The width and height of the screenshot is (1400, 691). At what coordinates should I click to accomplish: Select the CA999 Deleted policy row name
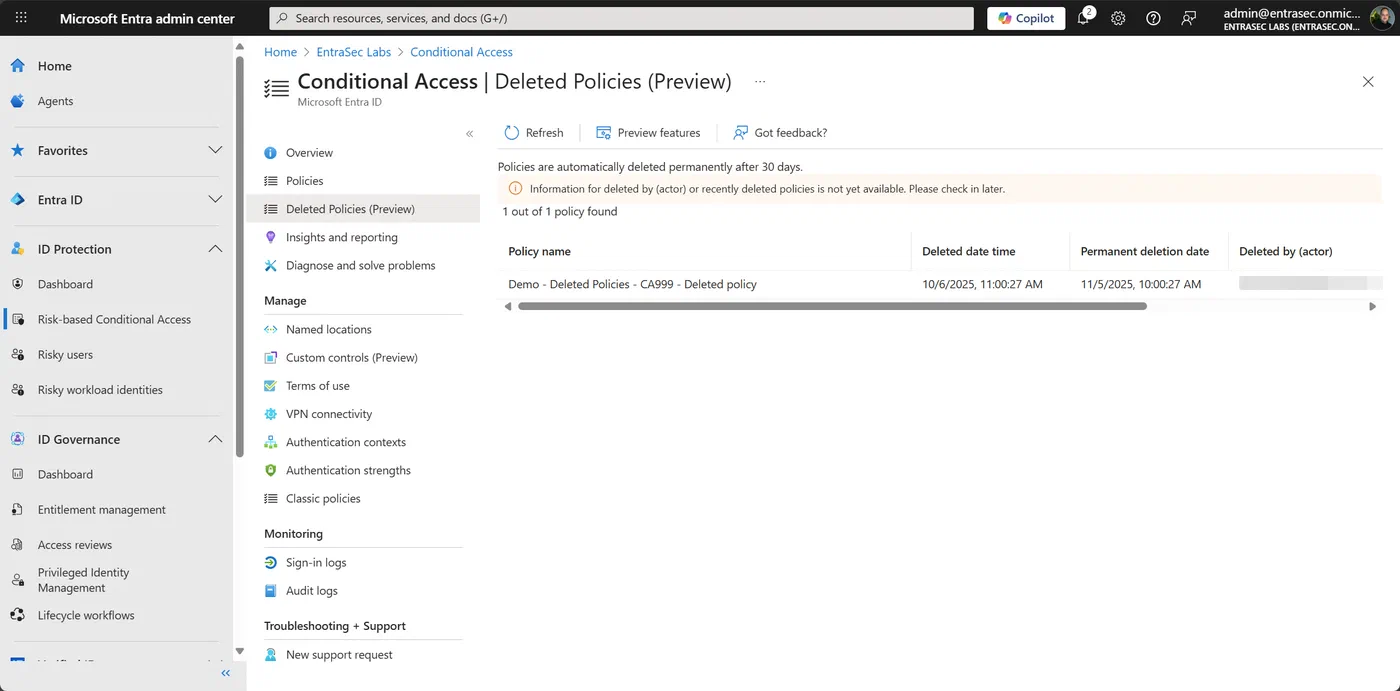632,284
